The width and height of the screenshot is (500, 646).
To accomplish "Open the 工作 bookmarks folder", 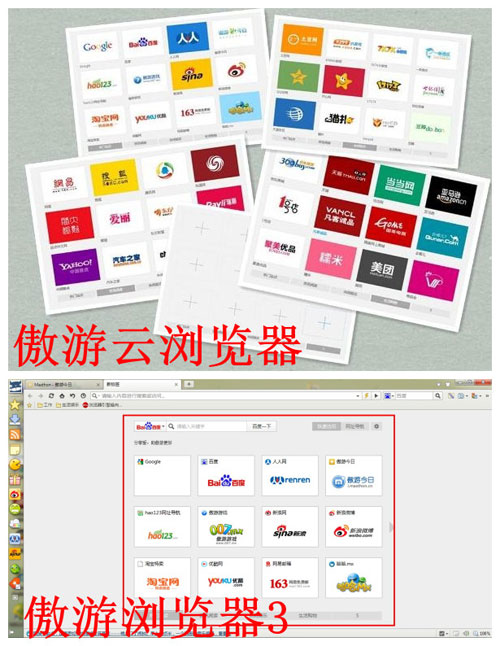I will tap(45, 405).
